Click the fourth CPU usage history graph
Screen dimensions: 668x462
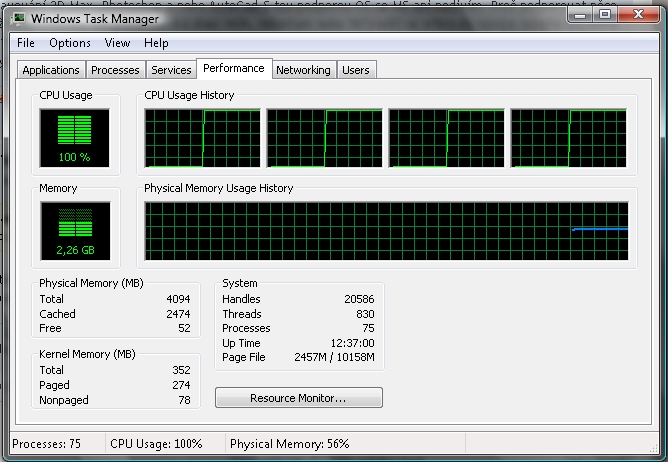point(568,138)
